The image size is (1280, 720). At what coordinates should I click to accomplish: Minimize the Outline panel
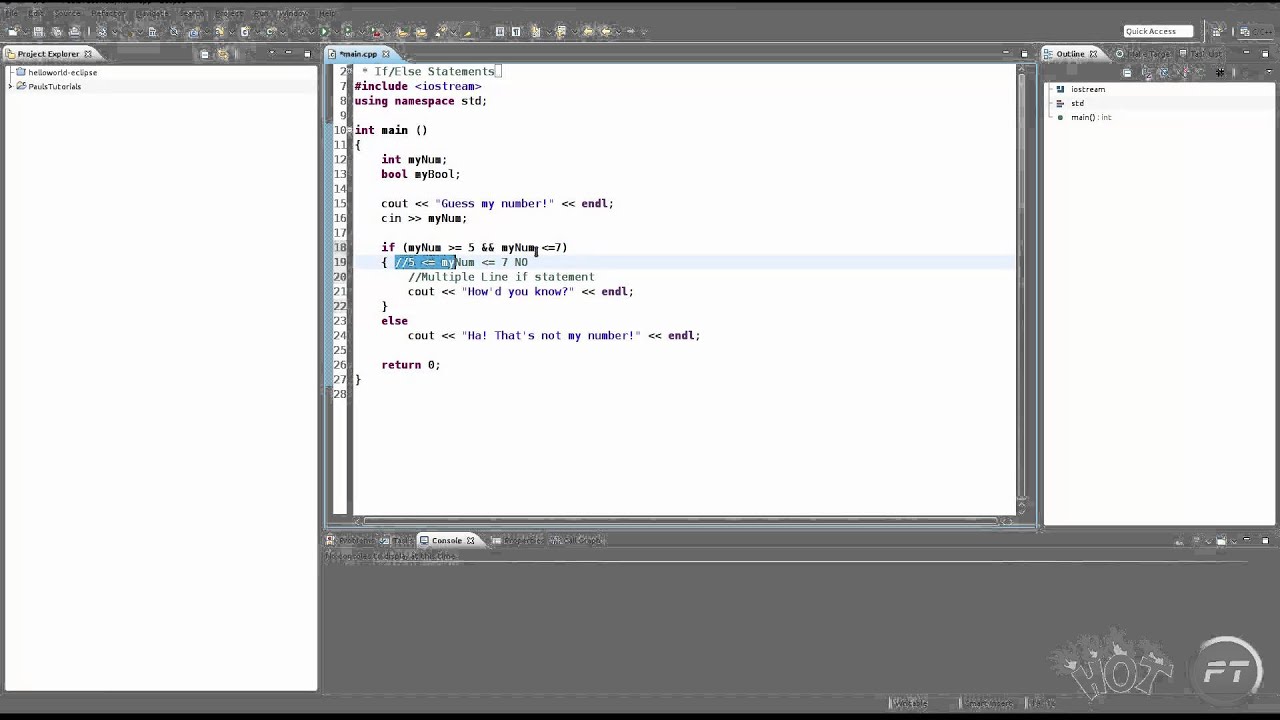[1246, 52]
